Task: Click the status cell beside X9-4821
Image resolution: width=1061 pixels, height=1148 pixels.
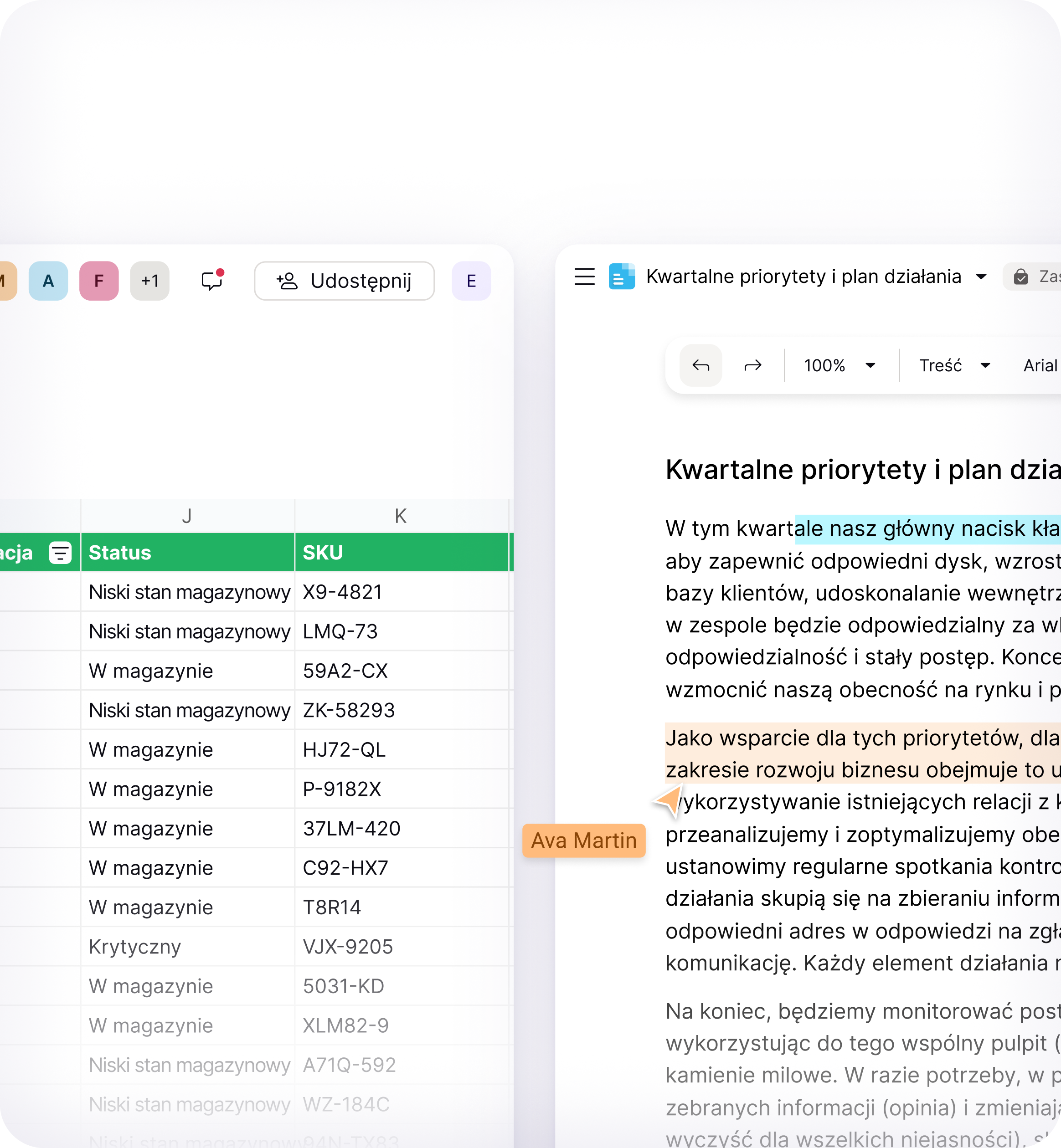Action: [187, 592]
